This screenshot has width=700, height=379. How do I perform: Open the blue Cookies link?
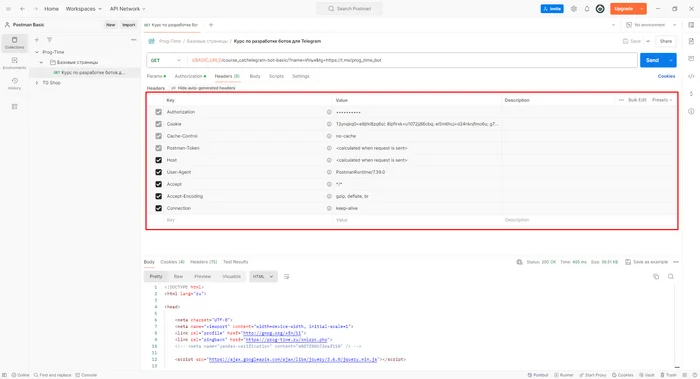[x=666, y=76]
